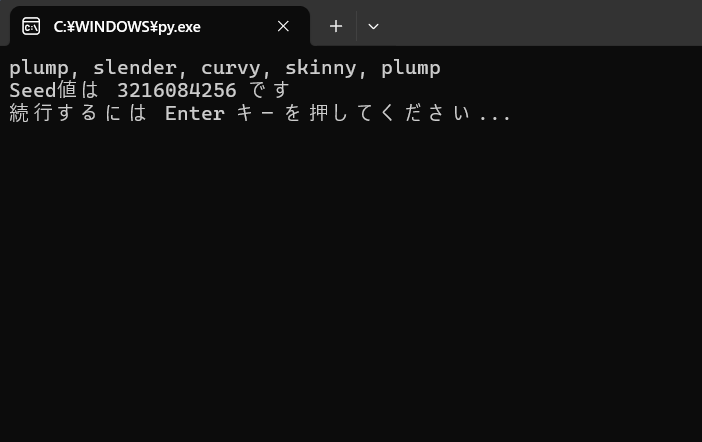The height and width of the screenshot is (442, 702).
Task: Expand the new tab profile dropdown chevron
Action: (x=373, y=26)
